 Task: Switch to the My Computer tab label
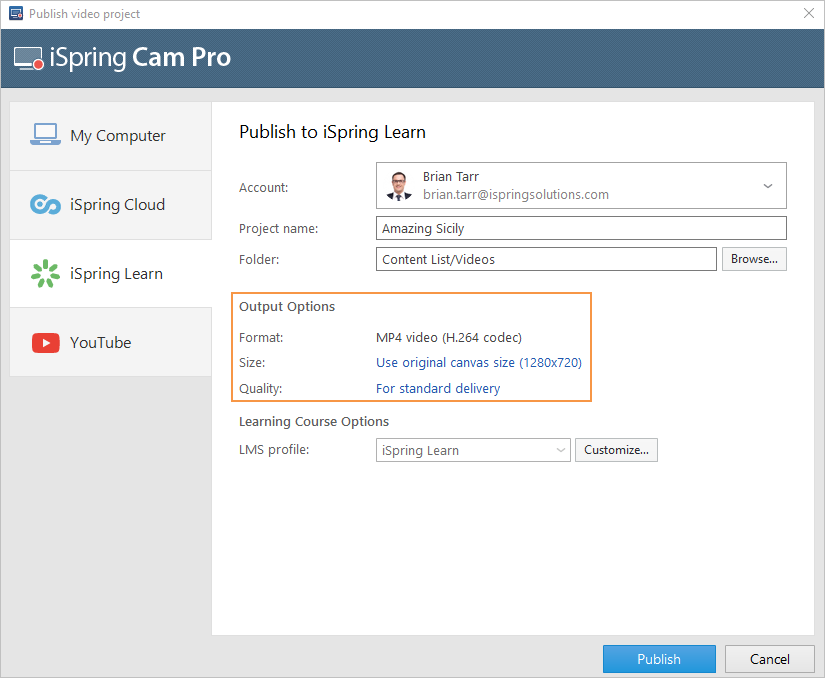(118, 136)
